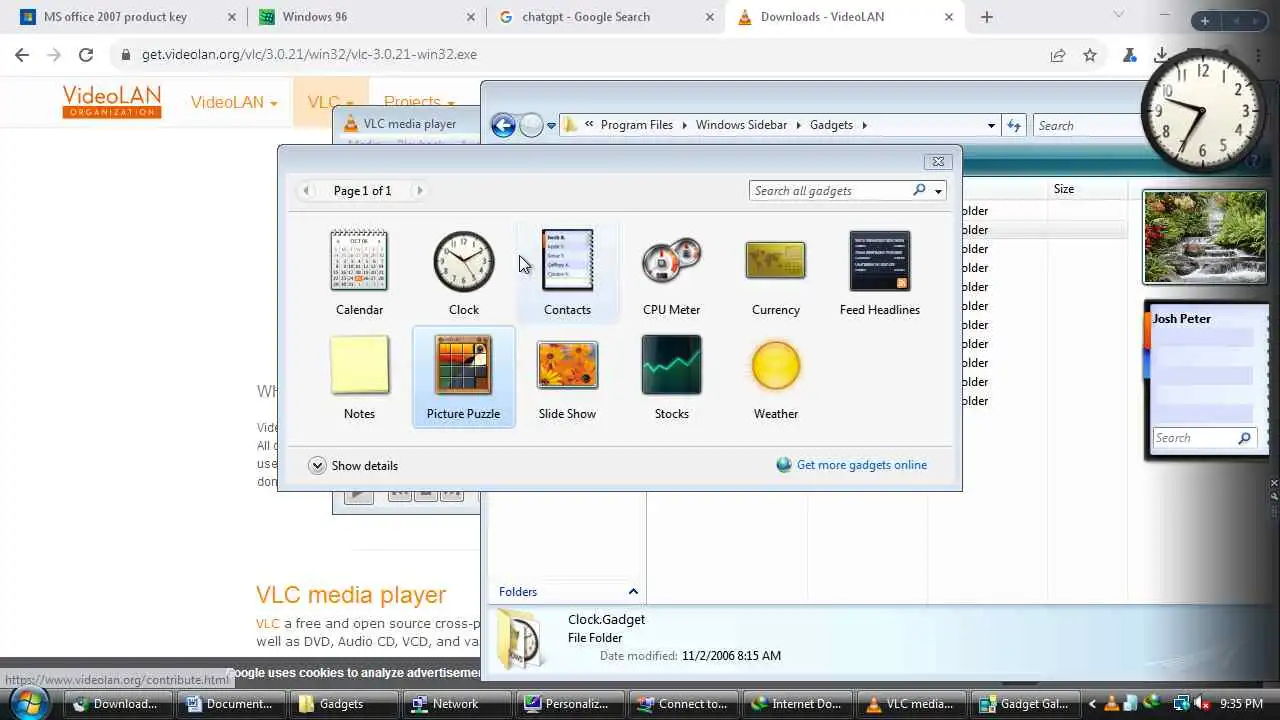Switch to Downloads VideoLAN tab
Screen dimensions: 1280x720
tap(846, 17)
